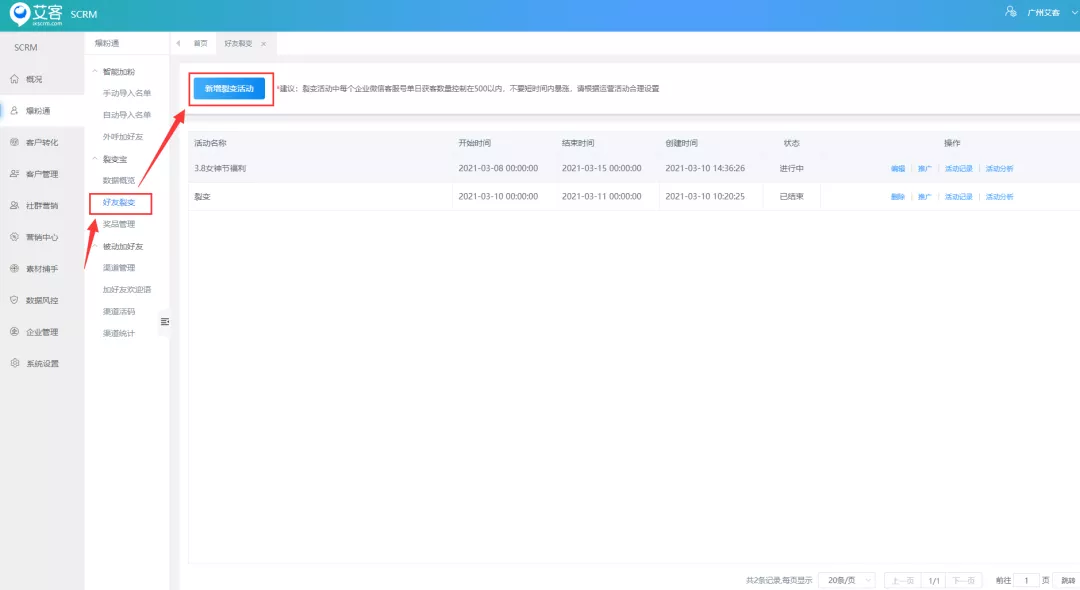The height and width of the screenshot is (590, 1080).
Task: Switch to the 首页 tab
Action: pos(200,43)
